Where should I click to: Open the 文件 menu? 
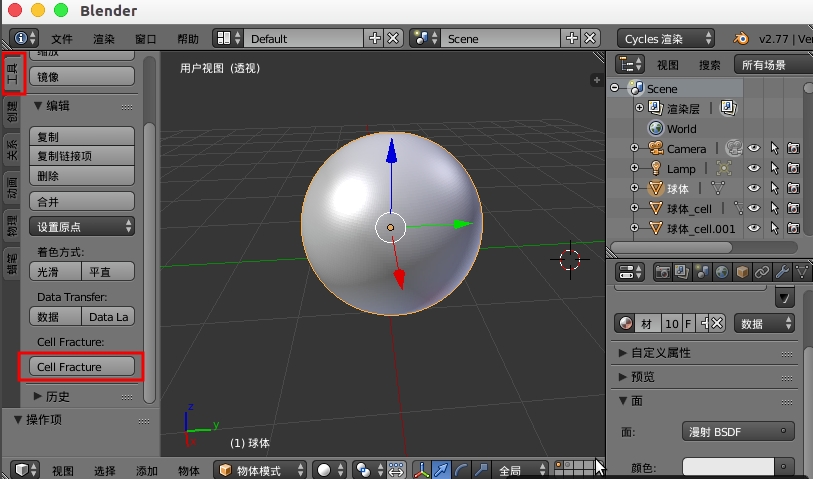click(63, 38)
